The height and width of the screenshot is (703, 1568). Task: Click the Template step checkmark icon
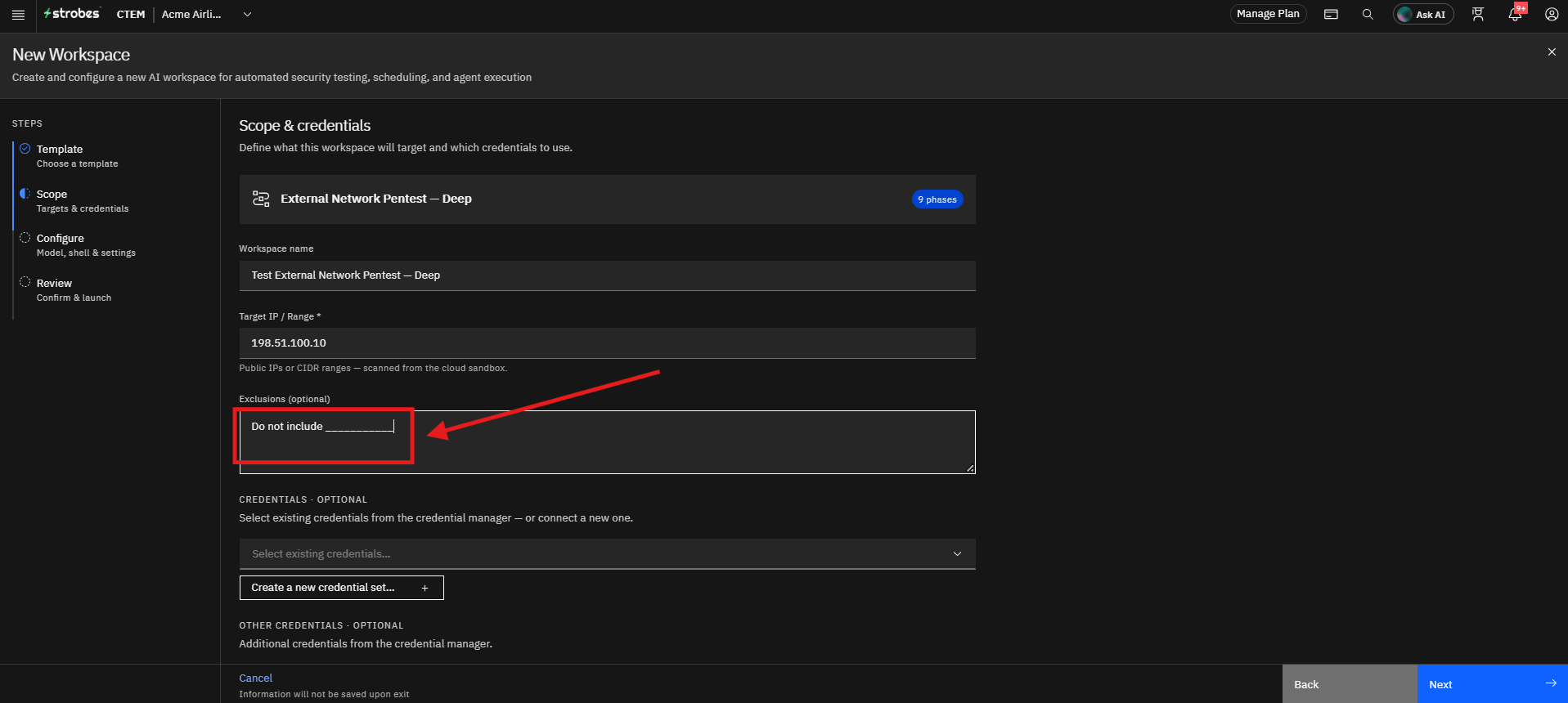25,149
